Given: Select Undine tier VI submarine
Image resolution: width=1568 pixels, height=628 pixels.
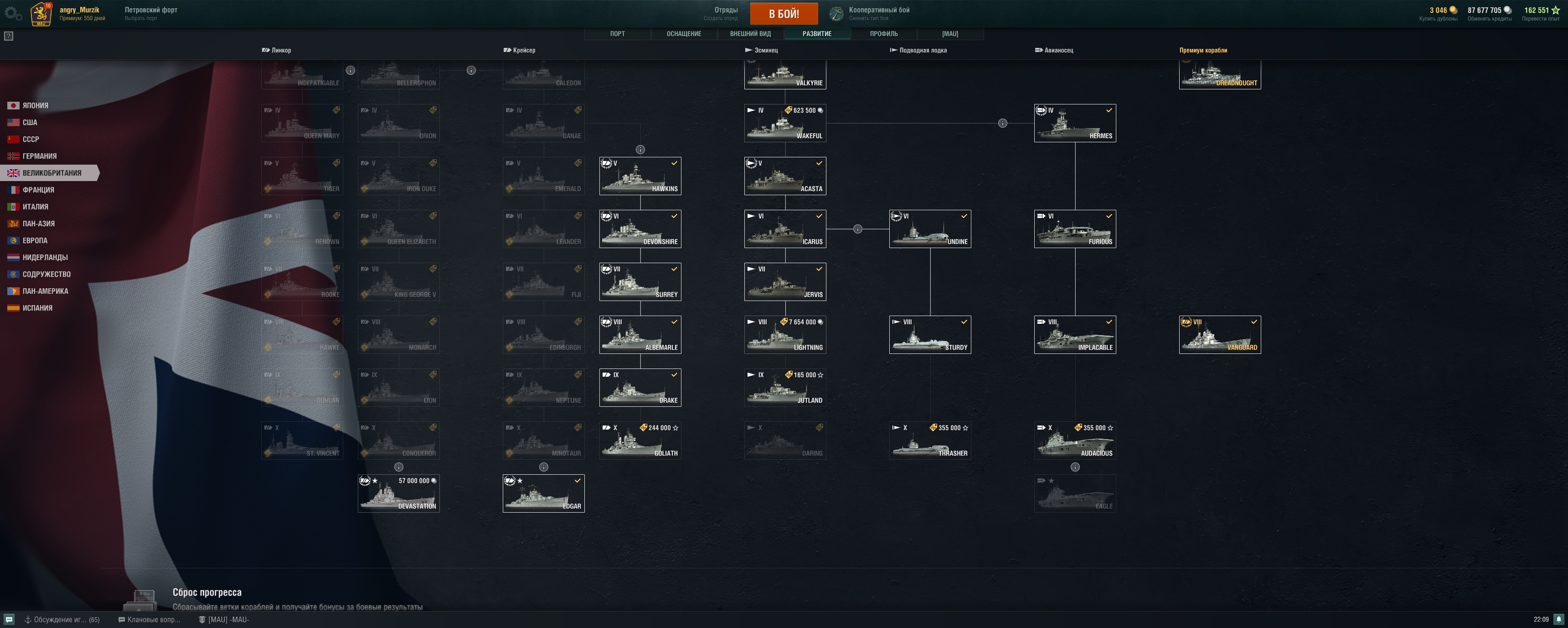Looking at the screenshot, I should point(930,229).
